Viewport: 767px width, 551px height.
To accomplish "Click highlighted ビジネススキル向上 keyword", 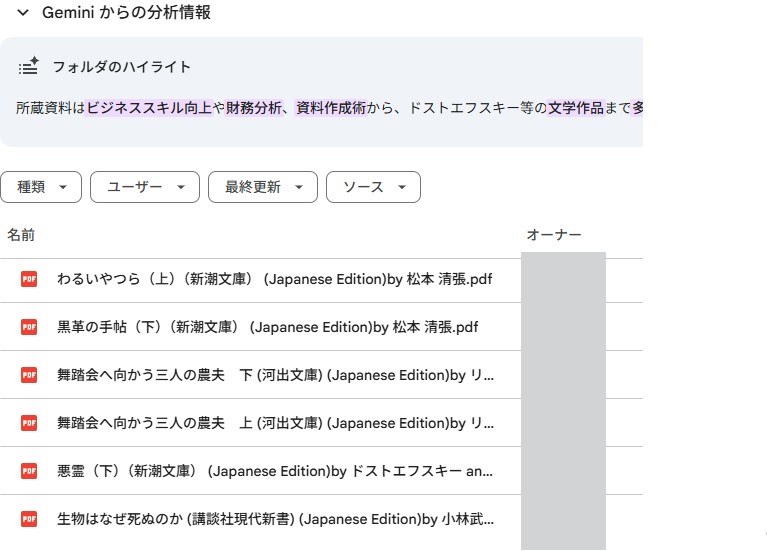I will (x=149, y=107).
